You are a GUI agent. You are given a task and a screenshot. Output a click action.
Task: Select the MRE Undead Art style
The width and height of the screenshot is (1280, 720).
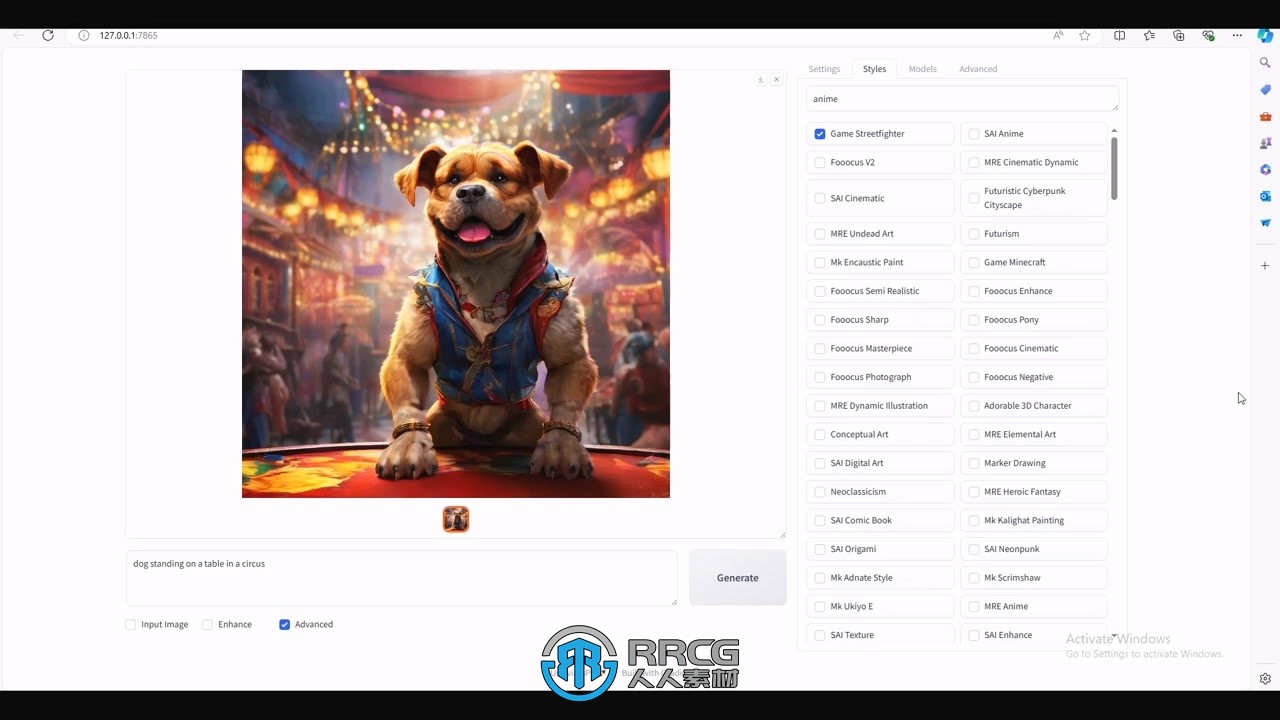820,234
